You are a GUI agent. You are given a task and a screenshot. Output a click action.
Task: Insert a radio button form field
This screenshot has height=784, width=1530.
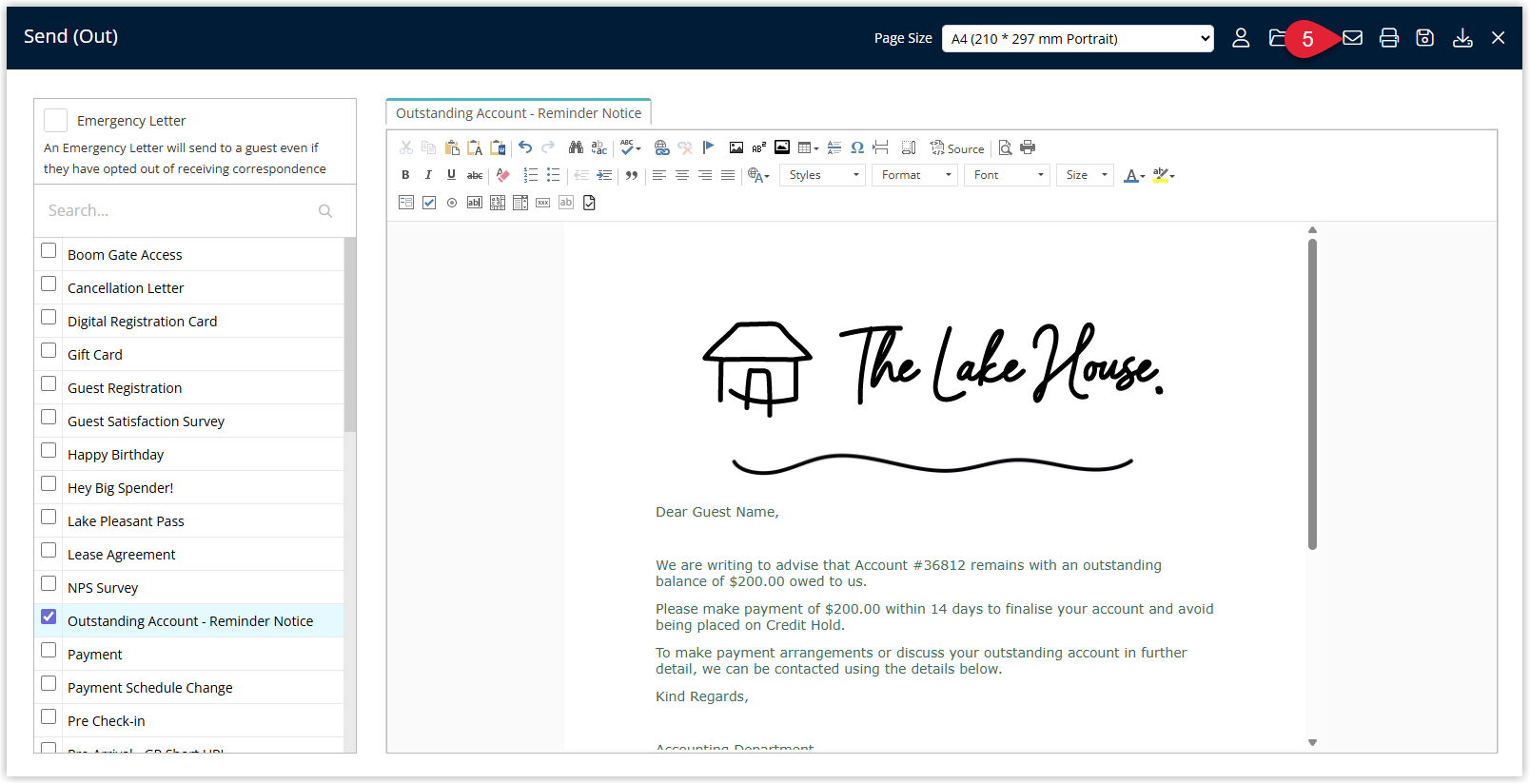click(452, 203)
